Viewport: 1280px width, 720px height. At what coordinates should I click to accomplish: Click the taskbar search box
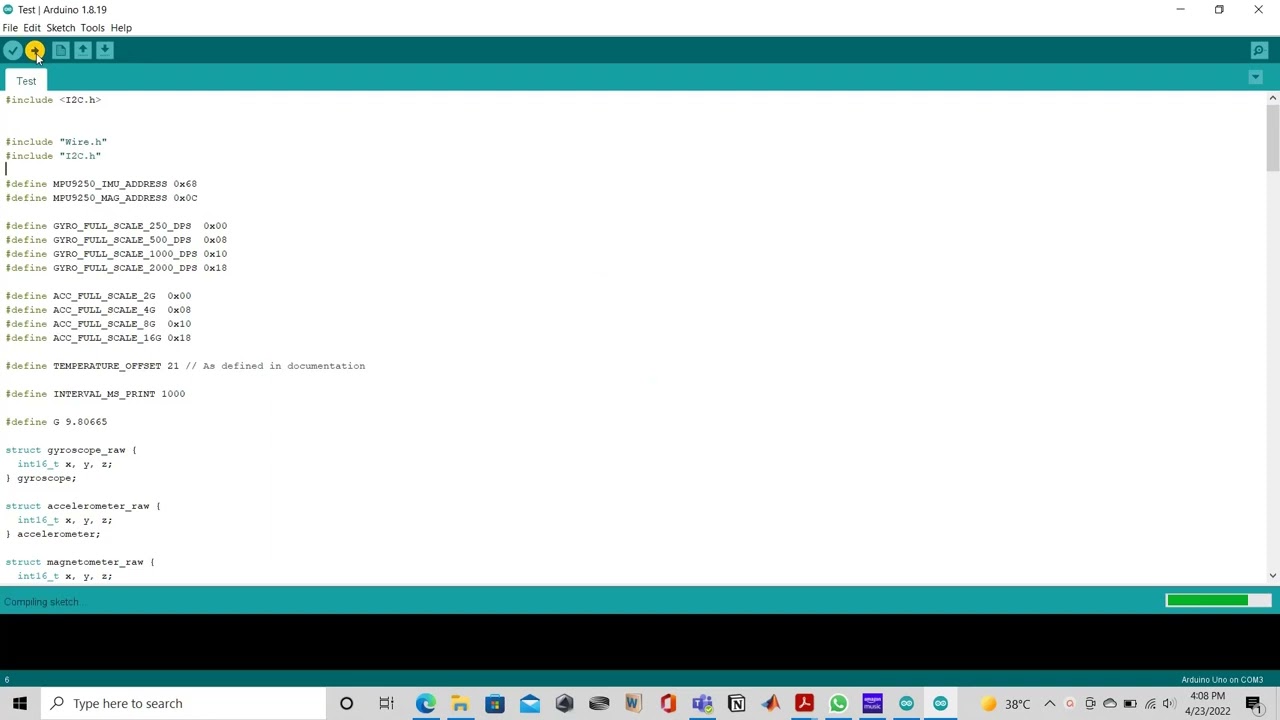tap(185, 703)
